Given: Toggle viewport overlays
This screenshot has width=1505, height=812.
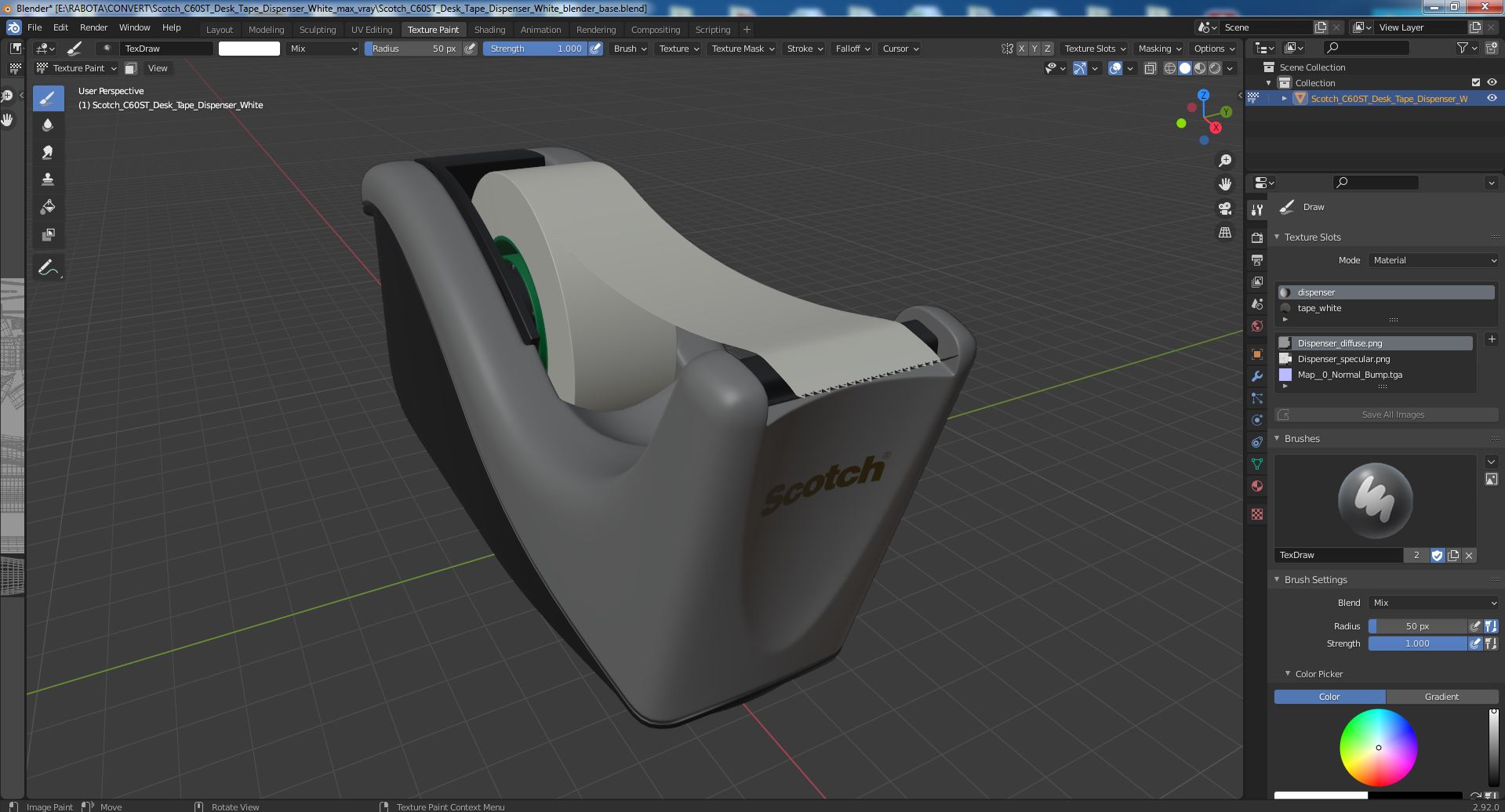Looking at the screenshot, I should coord(1114,68).
